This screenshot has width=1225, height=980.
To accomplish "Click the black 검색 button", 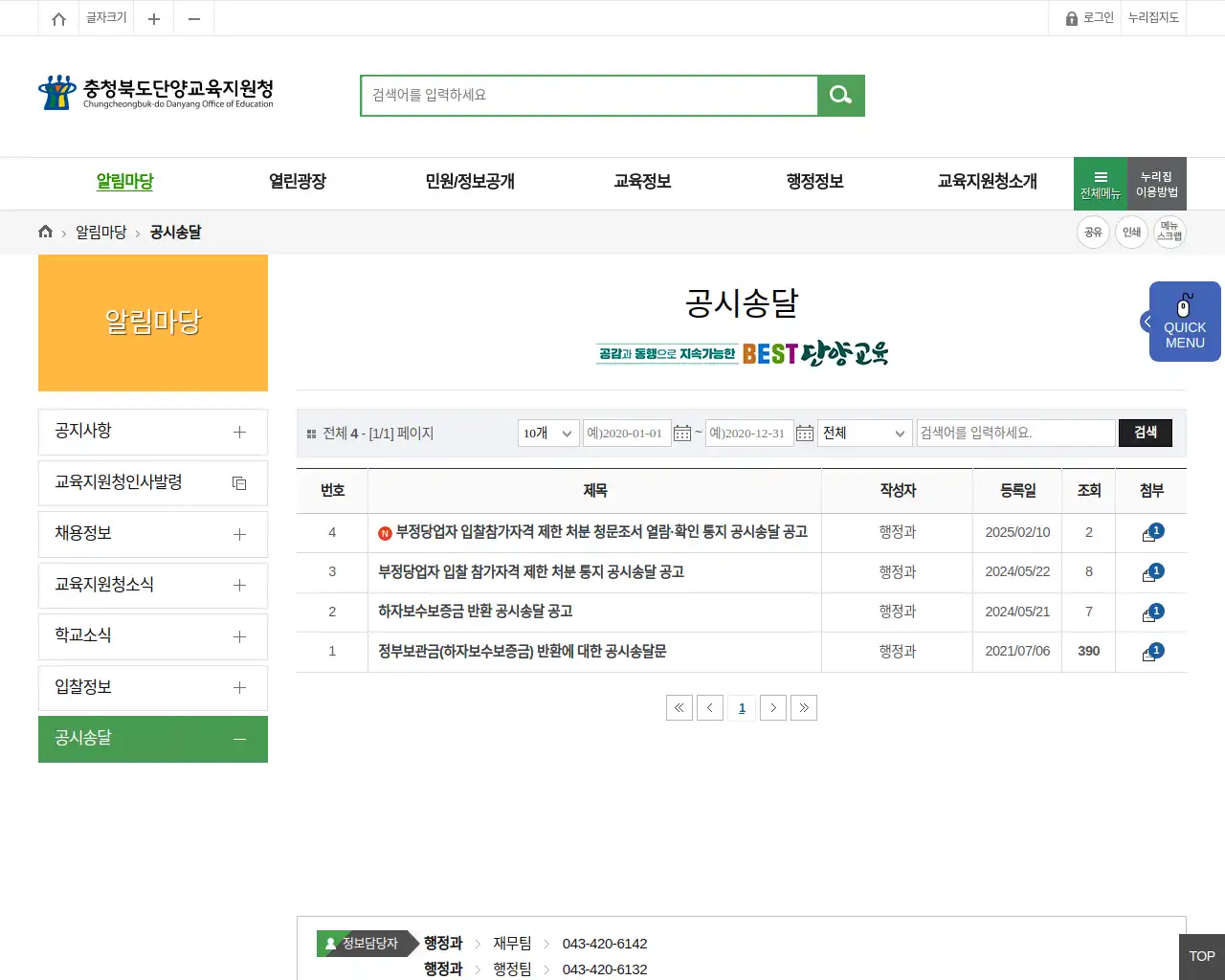I will [1146, 433].
